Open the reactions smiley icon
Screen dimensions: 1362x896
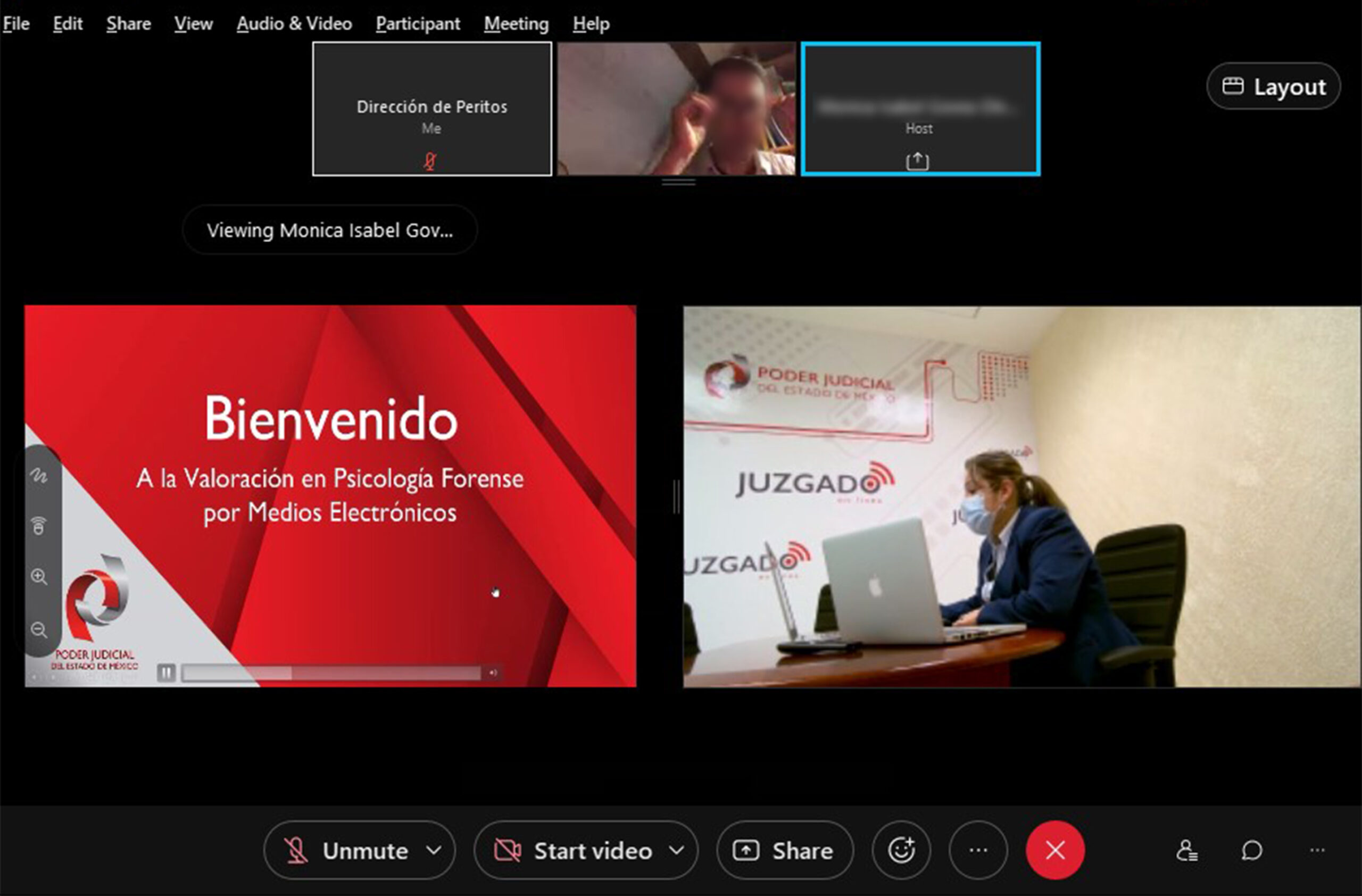(x=901, y=850)
